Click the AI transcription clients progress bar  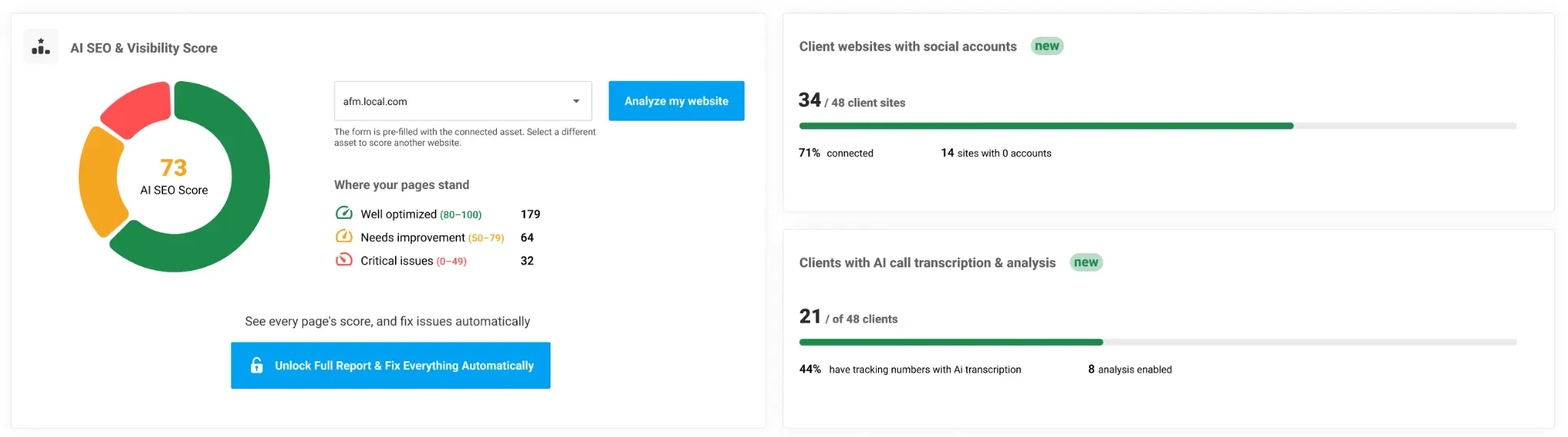point(1158,342)
